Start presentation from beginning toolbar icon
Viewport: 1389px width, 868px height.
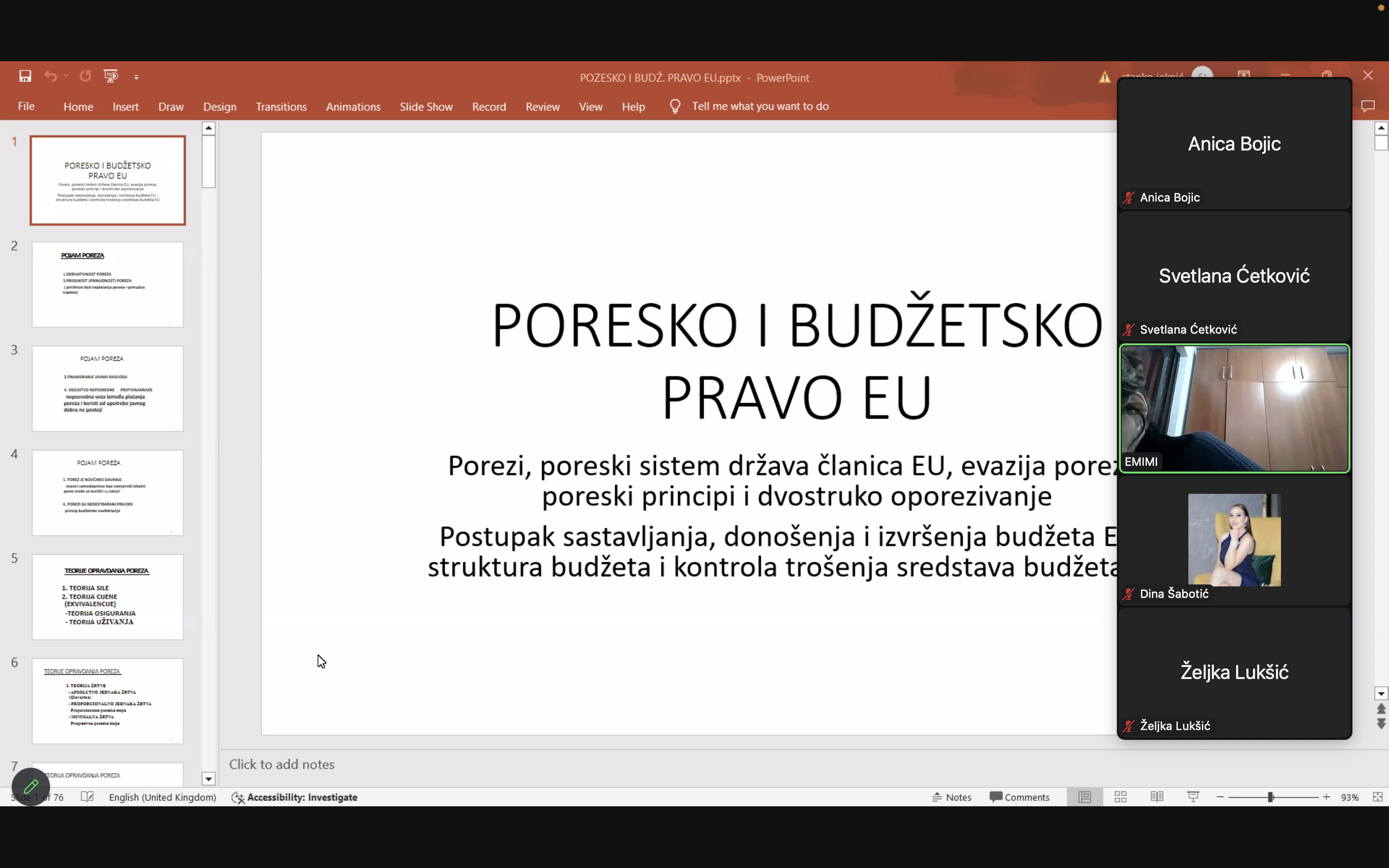pos(111,76)
